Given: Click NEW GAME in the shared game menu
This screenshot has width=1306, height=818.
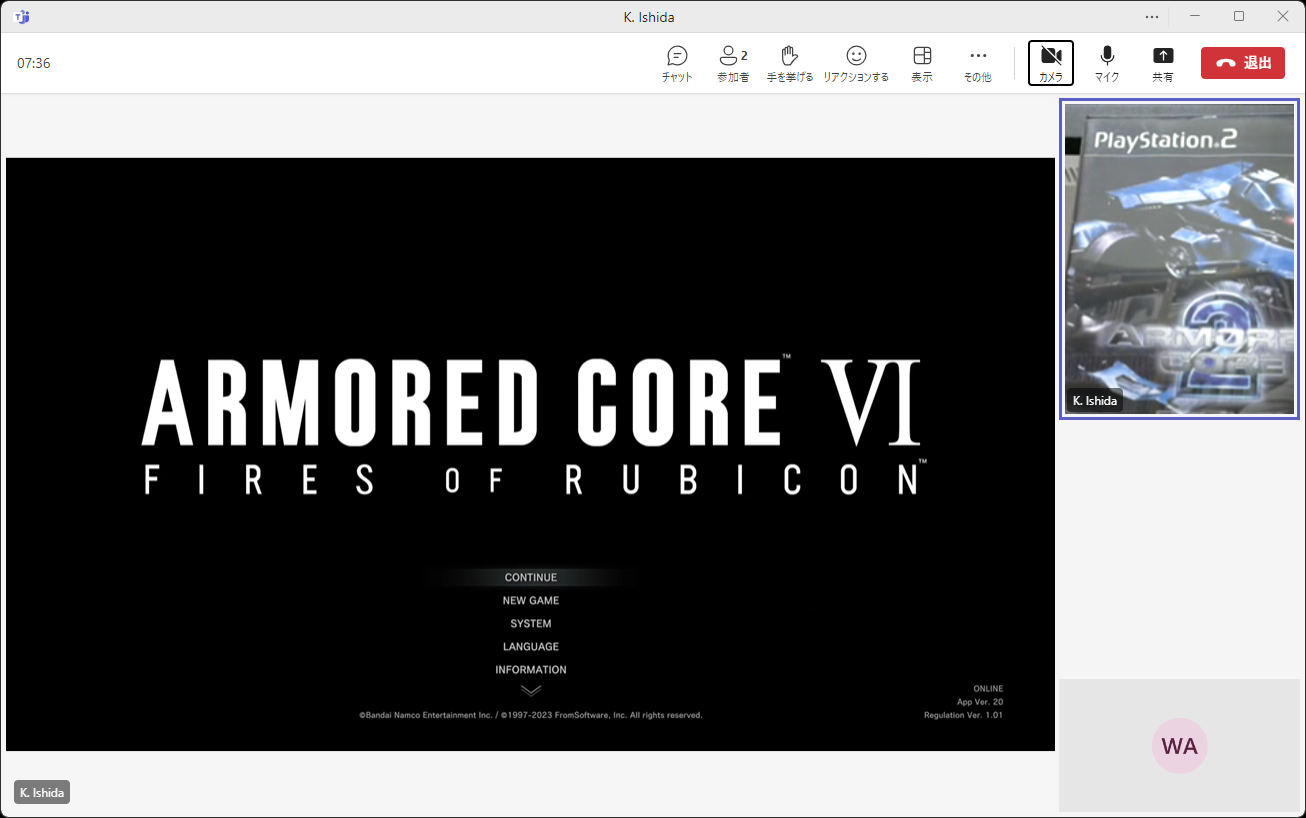Looking at the screenshot, I should (531, 601).
